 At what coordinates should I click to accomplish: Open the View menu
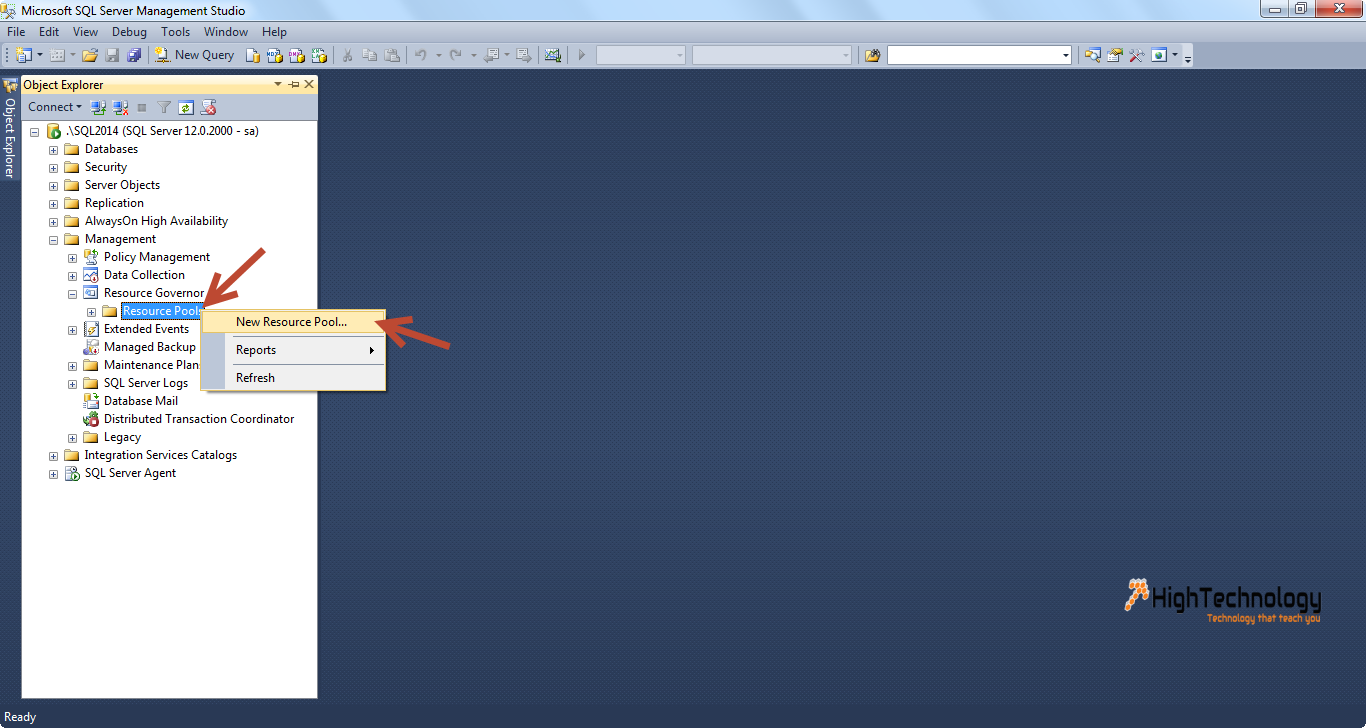click(x=86, y=32)
